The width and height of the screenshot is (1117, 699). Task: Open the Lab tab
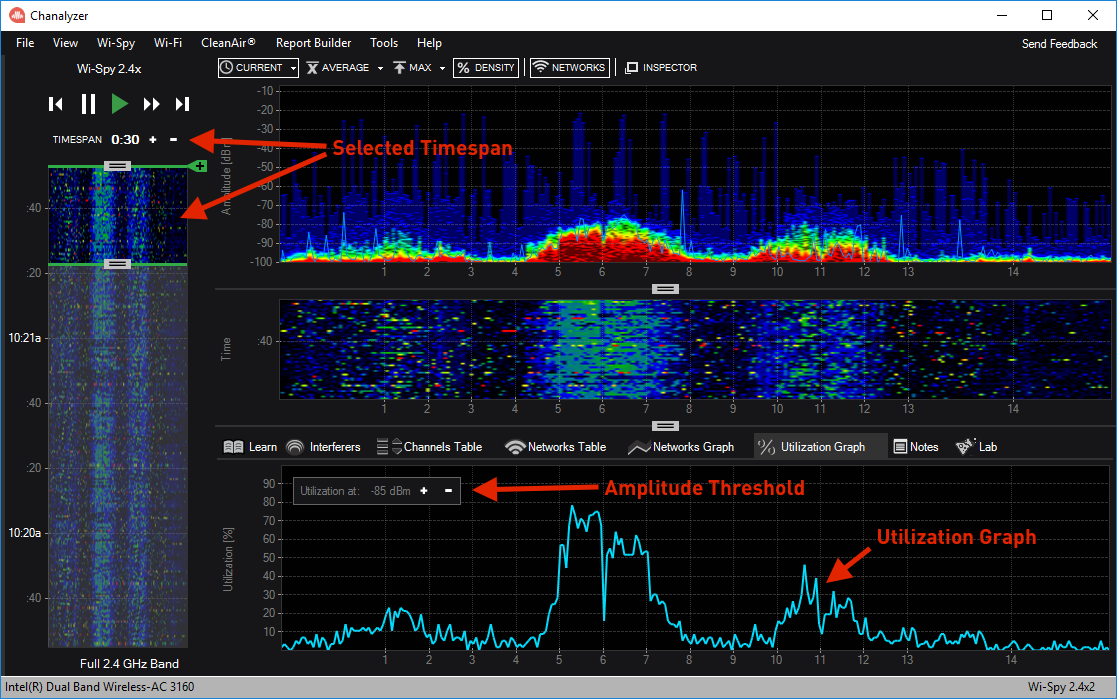point(977,447)
